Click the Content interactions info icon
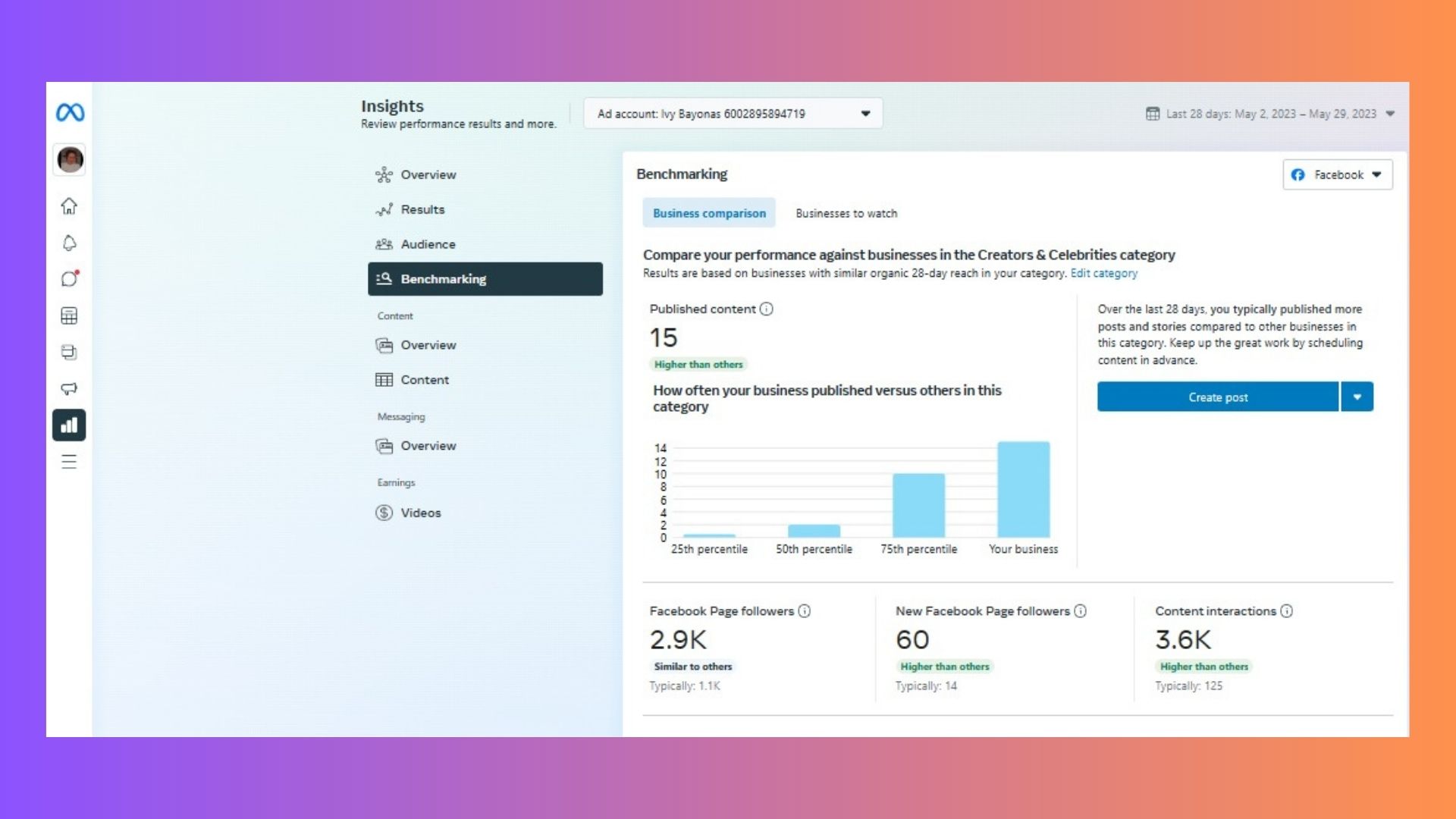The image size is (1456, 819). (1287, 611)
